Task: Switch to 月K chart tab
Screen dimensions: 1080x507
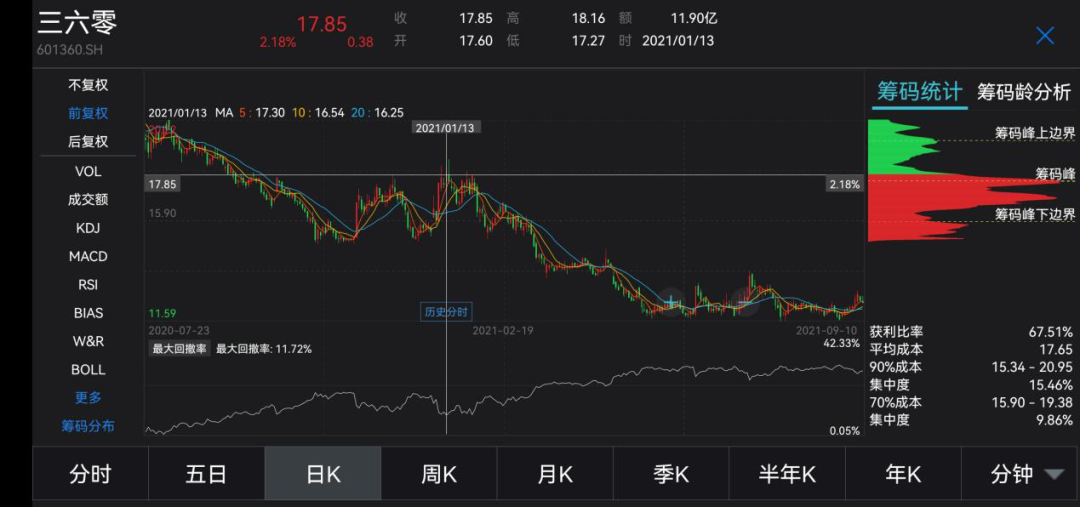Action: tap(555, 474)
